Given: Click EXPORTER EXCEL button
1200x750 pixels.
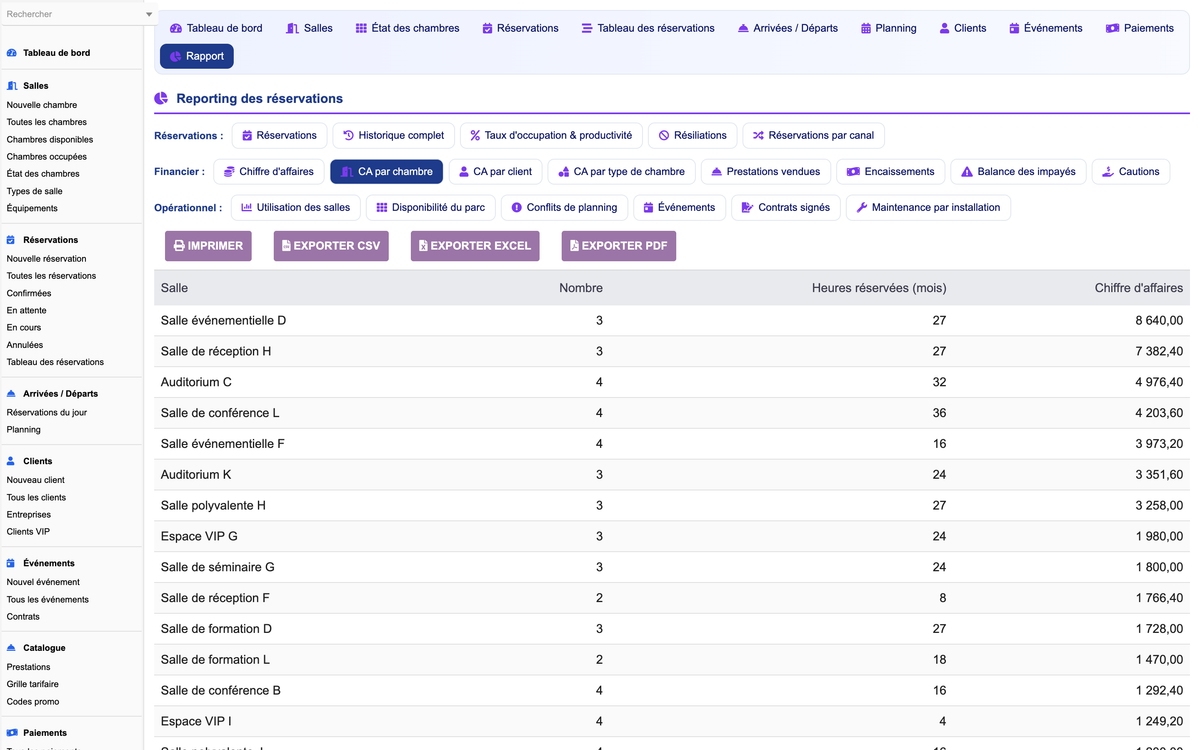Looking at the screenshot, I should (475, 246).
